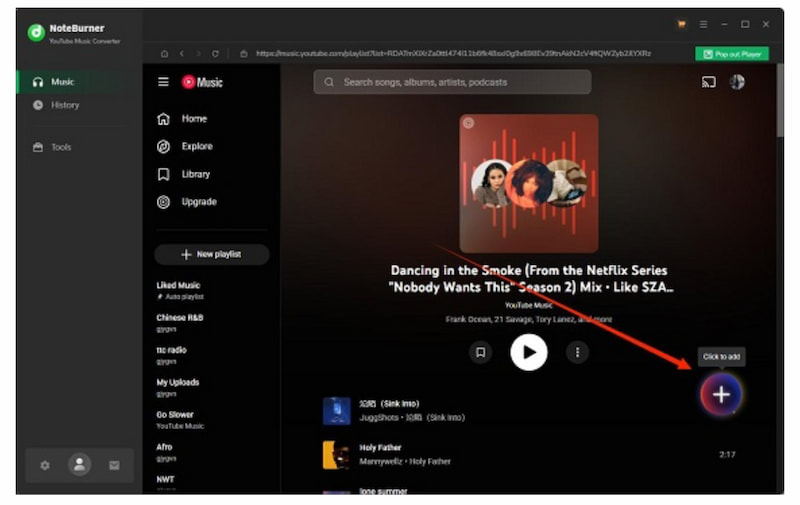The height and width of the screenshot is (505, 800).
Task: Click the purple plus add button
Action: click(721, 394)
